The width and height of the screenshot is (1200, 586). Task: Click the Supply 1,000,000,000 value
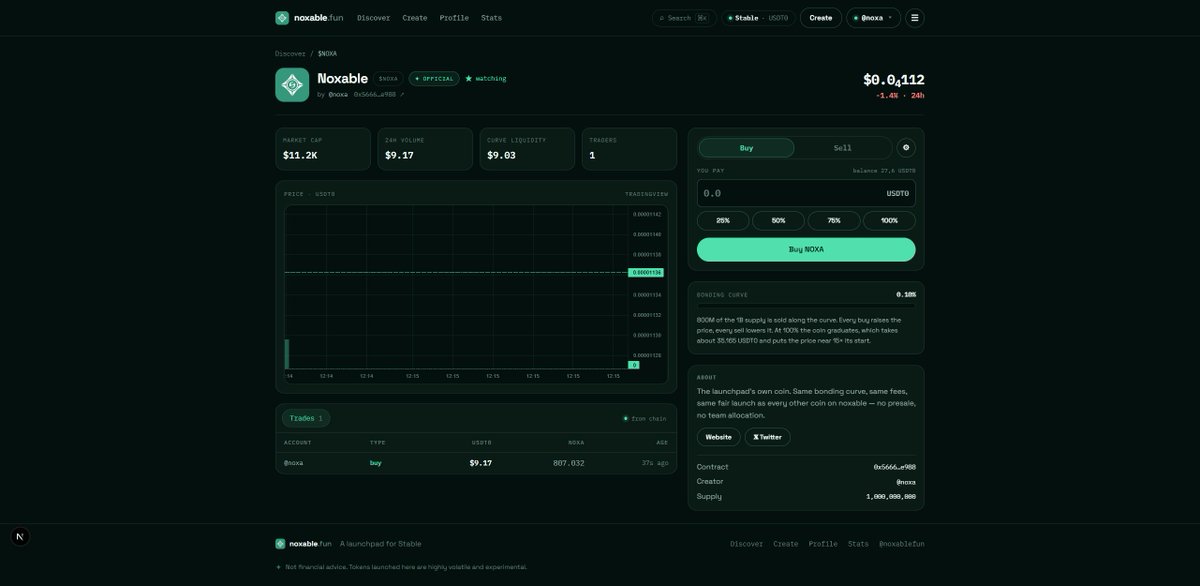pos(891,497)
